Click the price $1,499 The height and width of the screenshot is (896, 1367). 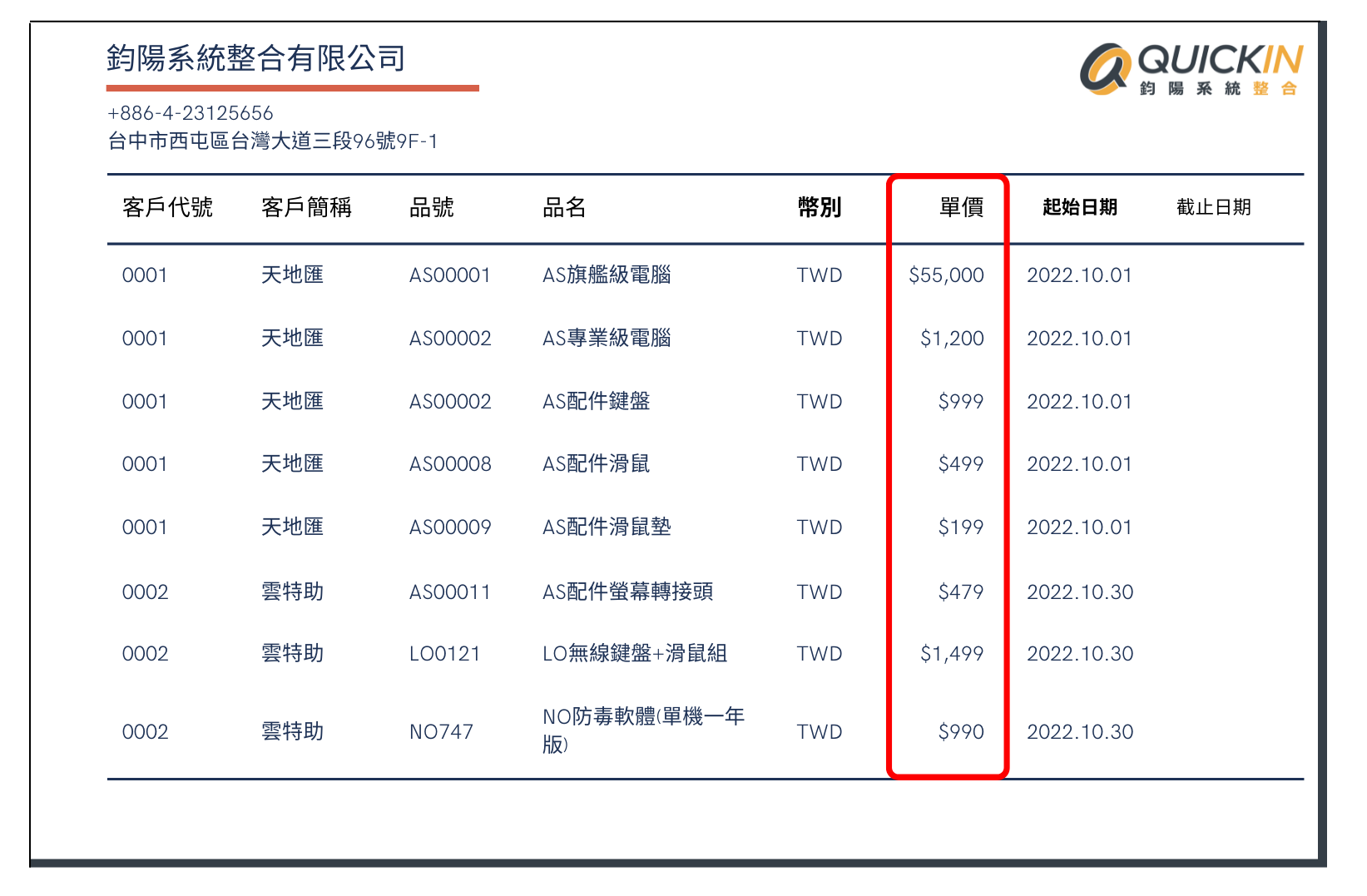(x=952, y=654)
